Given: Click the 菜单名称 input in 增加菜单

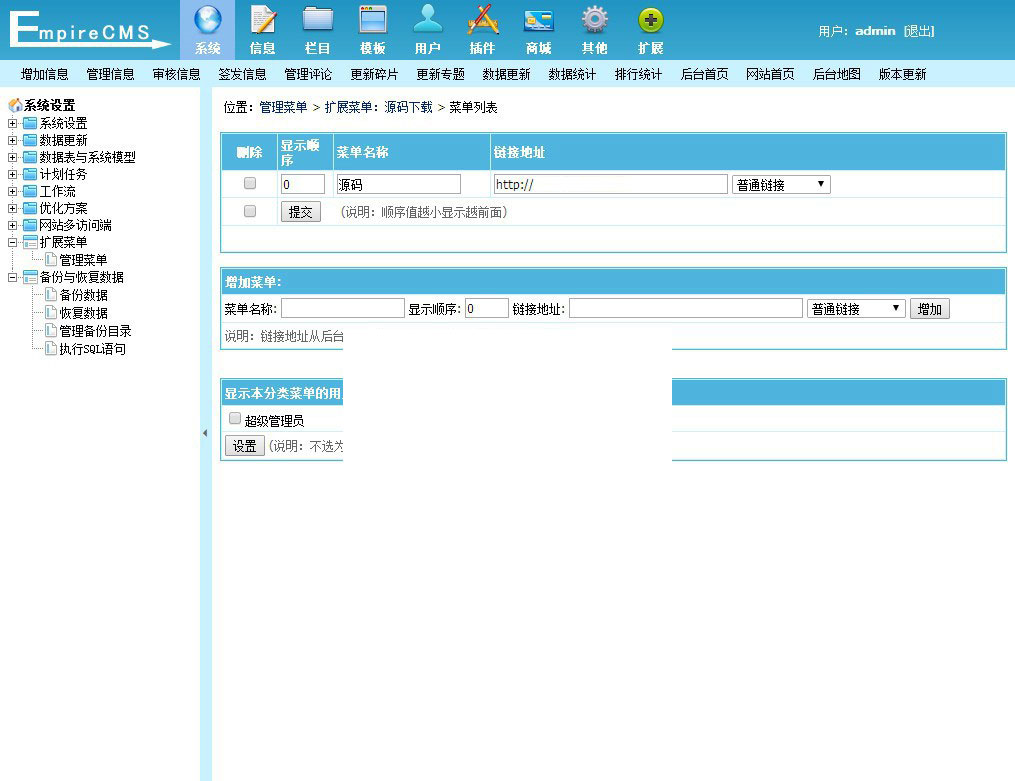Looking at the screenshot, I should [x=343, y=309].
